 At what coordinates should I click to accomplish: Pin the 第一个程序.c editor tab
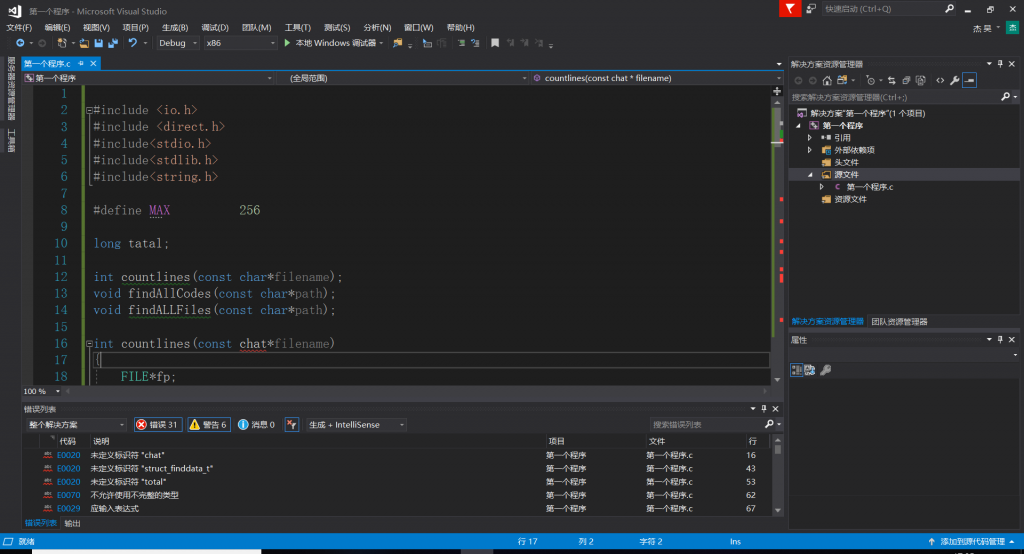[81, 63]
